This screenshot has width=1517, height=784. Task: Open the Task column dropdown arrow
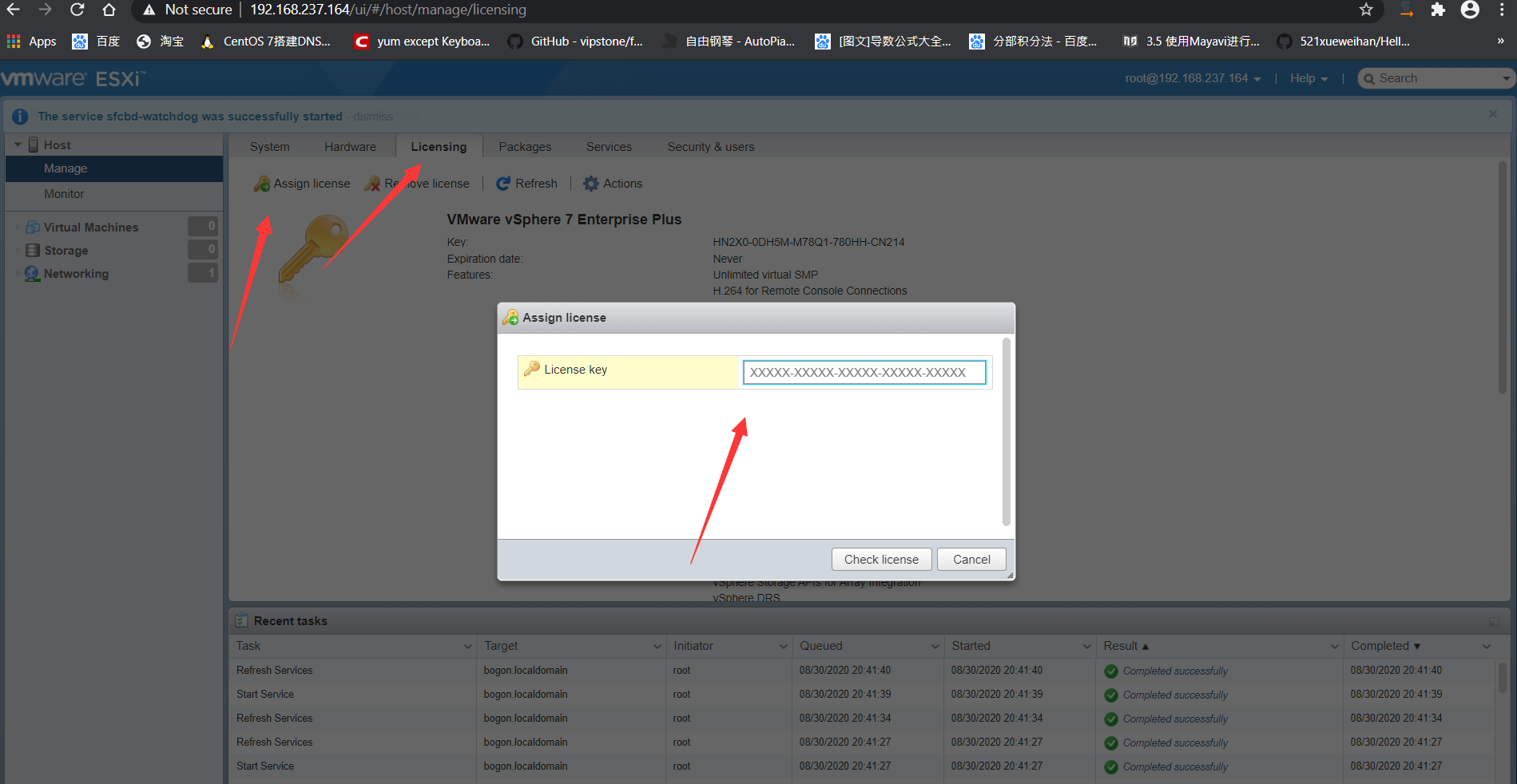pyautogui.click(x=468, y=646)
